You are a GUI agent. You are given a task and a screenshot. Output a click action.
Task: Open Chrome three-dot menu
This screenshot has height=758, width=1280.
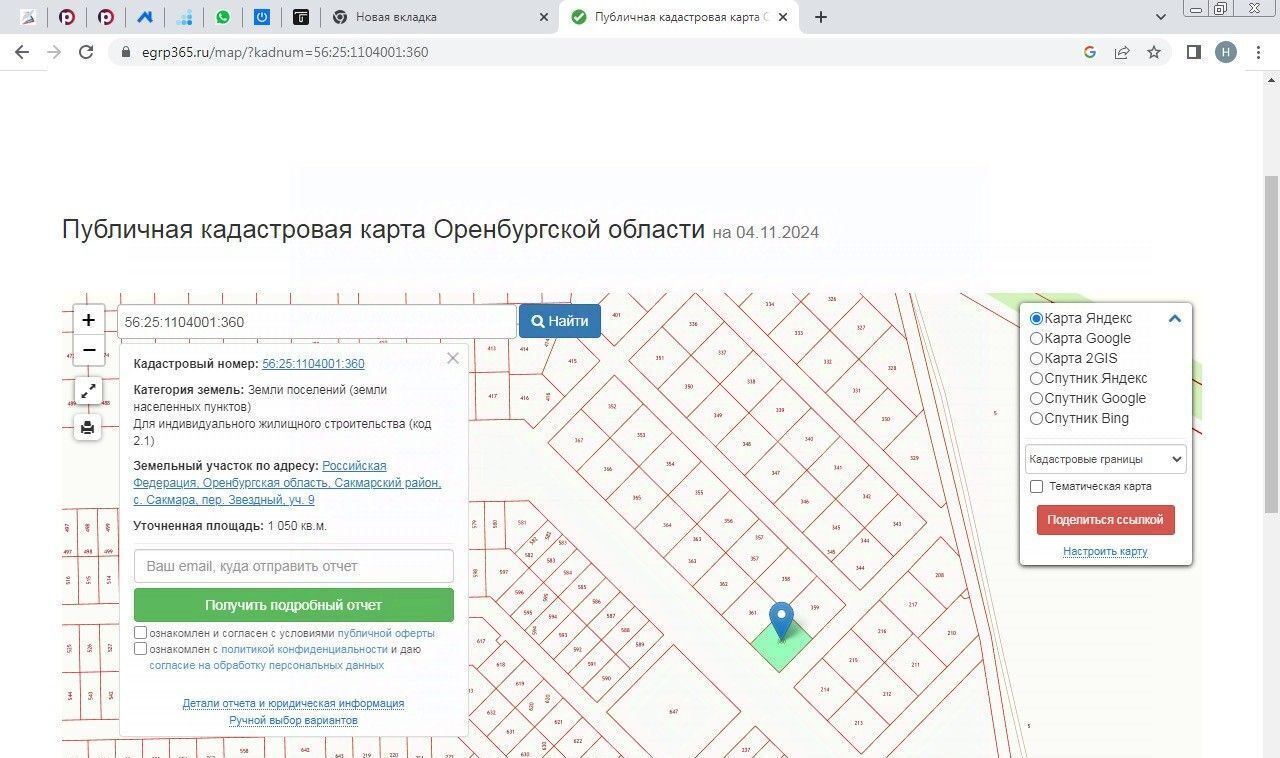(x=1258, y=52)
